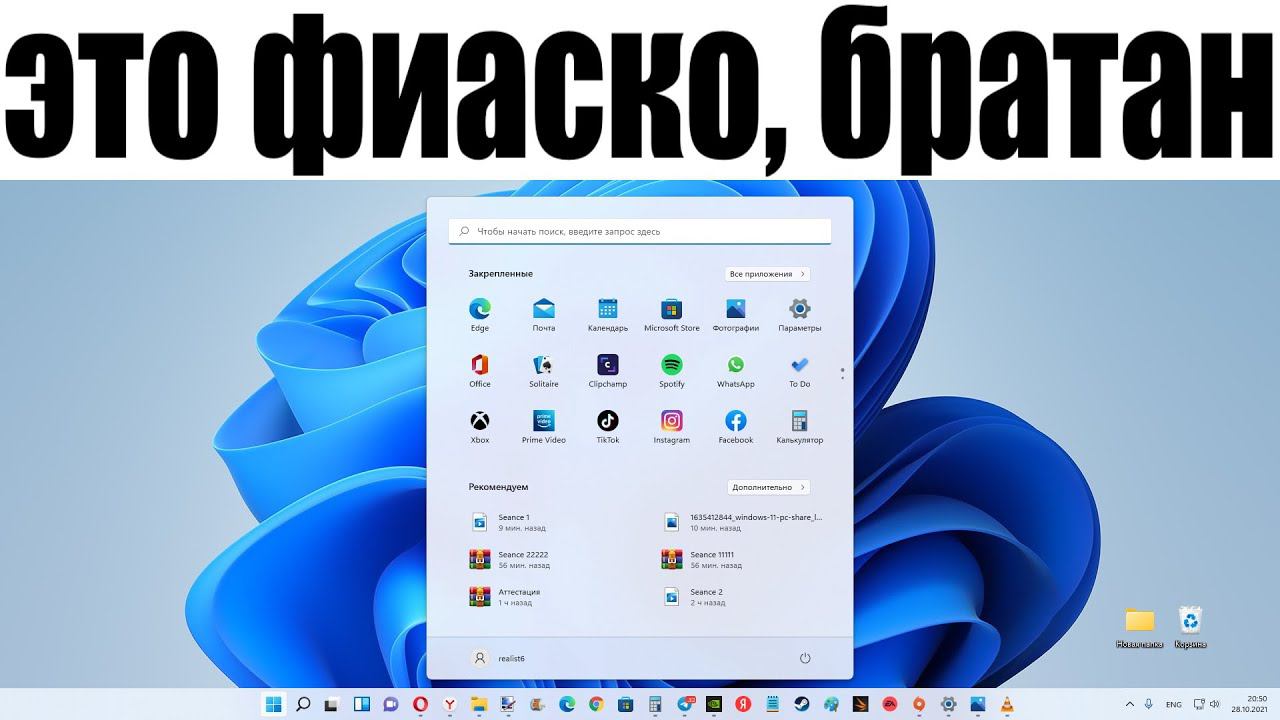
Task: Launch Steam from the taskbar
Action: coord(802,704)
